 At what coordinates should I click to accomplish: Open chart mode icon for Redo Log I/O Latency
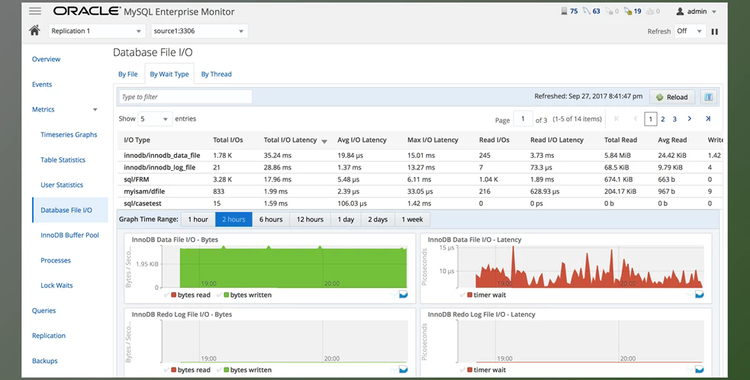pyautogui.click(x=699, y=369)
